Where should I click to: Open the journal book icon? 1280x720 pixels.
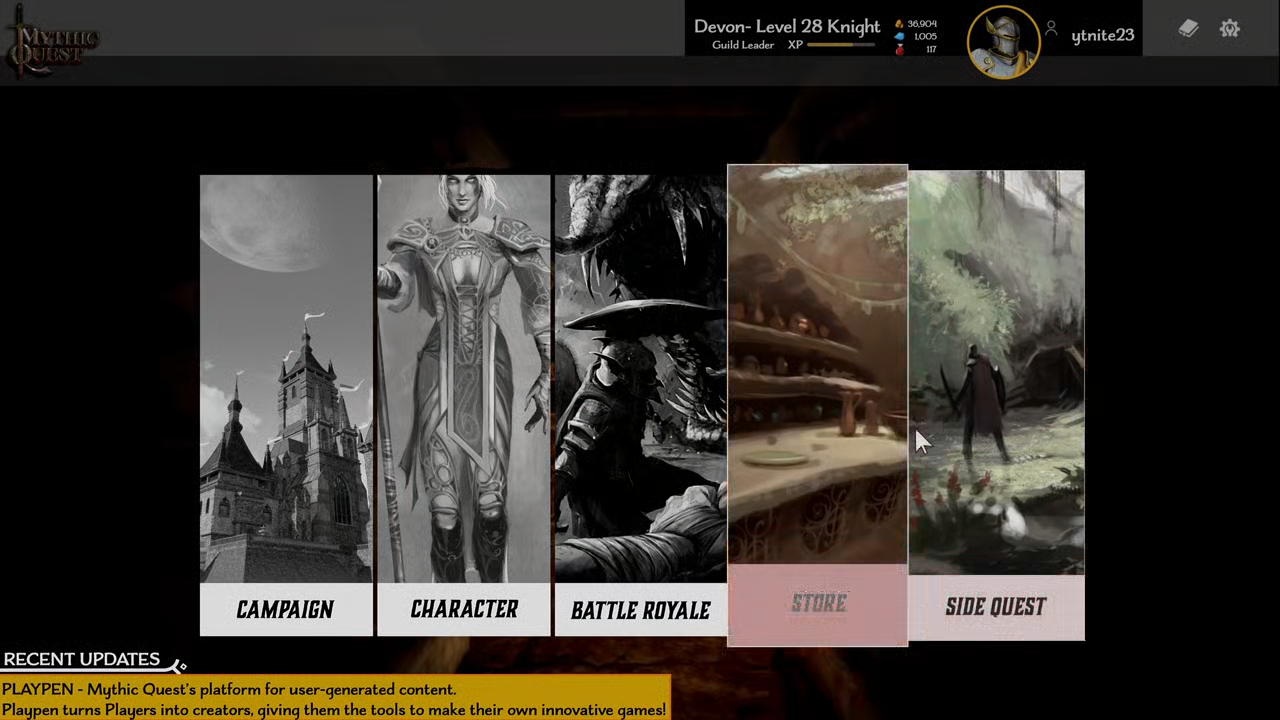pos(1188,29)
